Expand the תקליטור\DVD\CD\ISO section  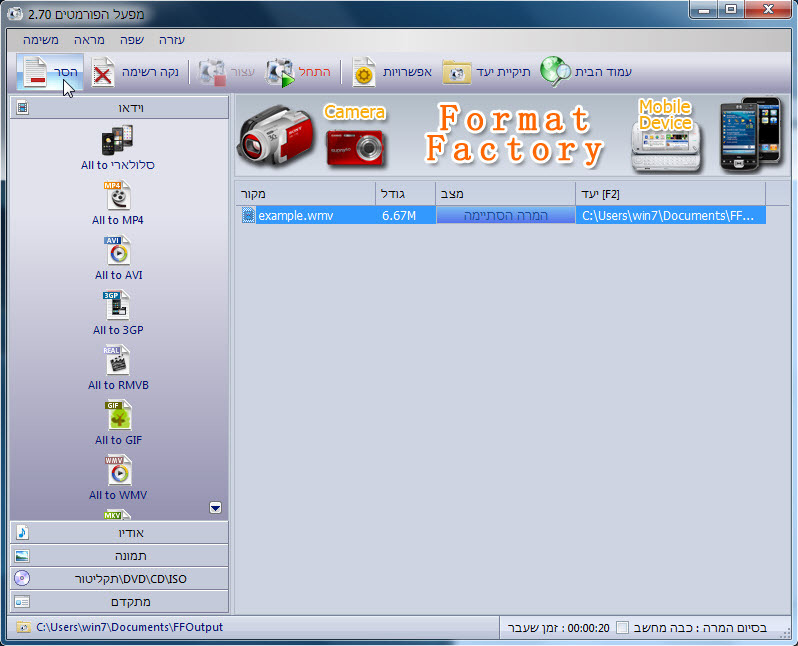tap(119, 579)
